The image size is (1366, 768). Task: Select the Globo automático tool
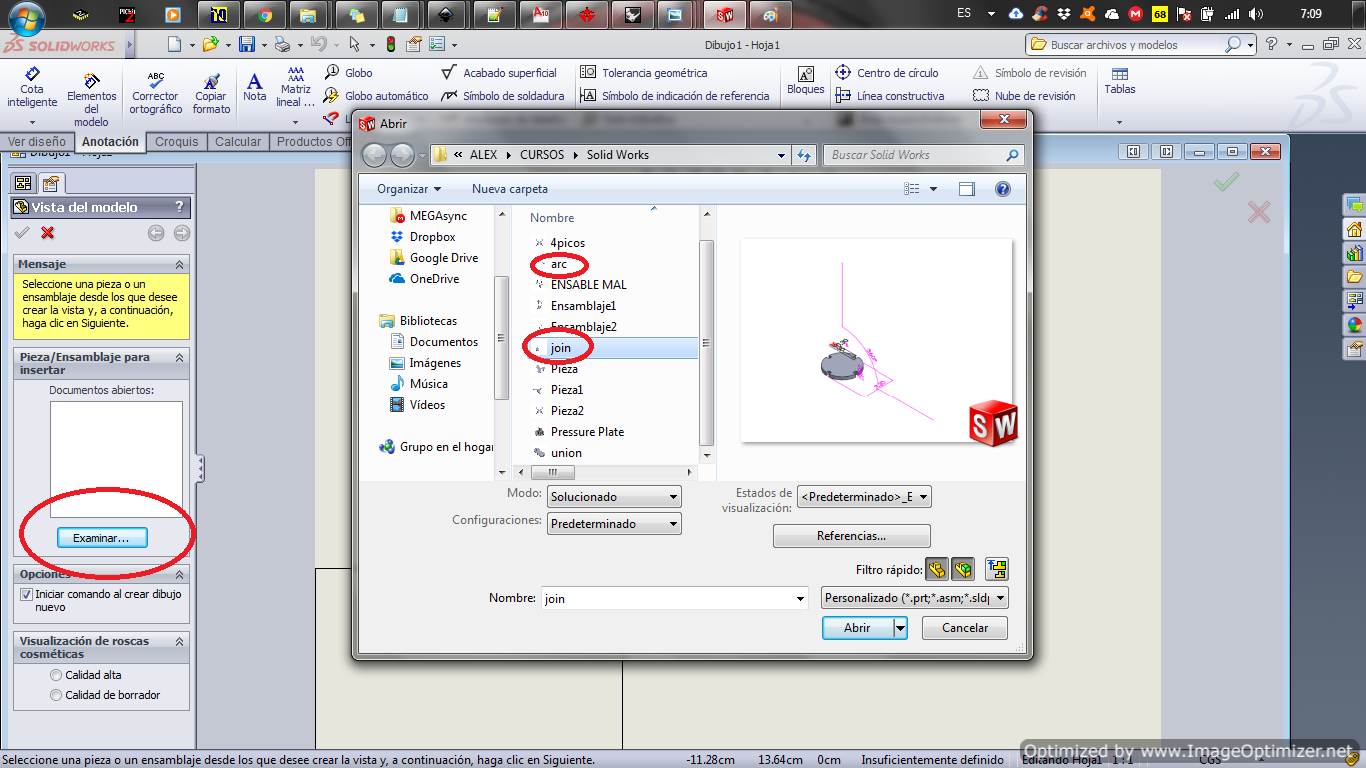377,96
